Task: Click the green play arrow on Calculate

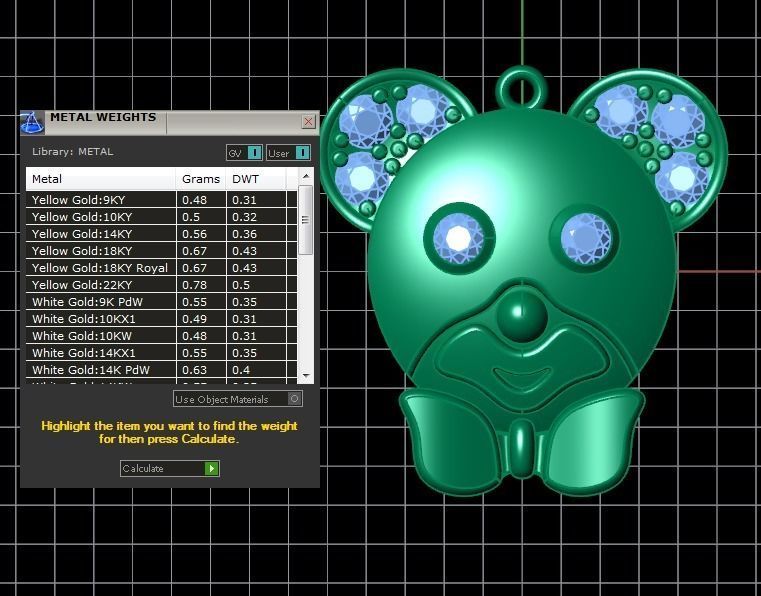Action: tap(212, 468)
